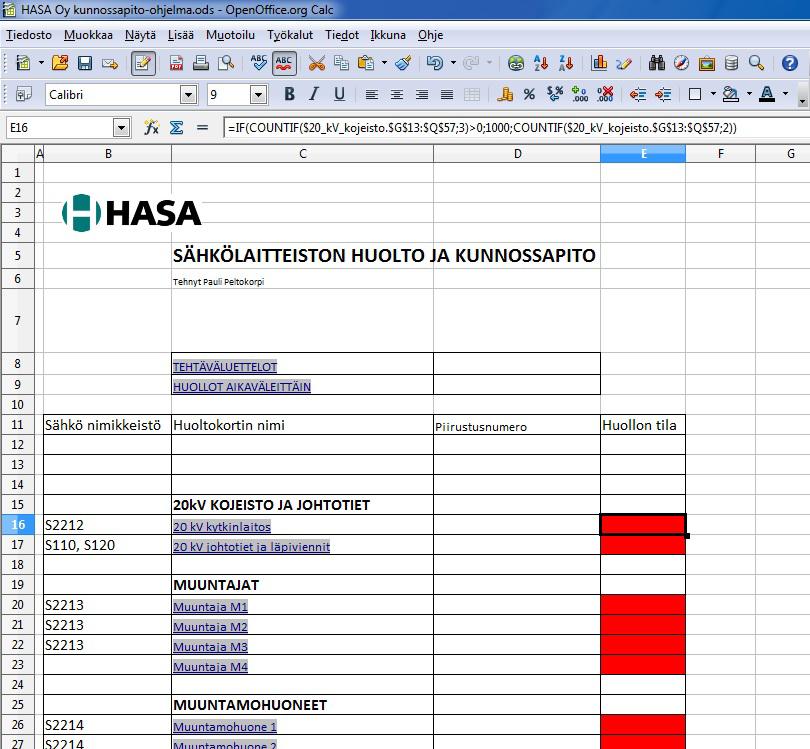Undo the last action
The width and height of the screenshot is (810, 749).
pos(435,63)
